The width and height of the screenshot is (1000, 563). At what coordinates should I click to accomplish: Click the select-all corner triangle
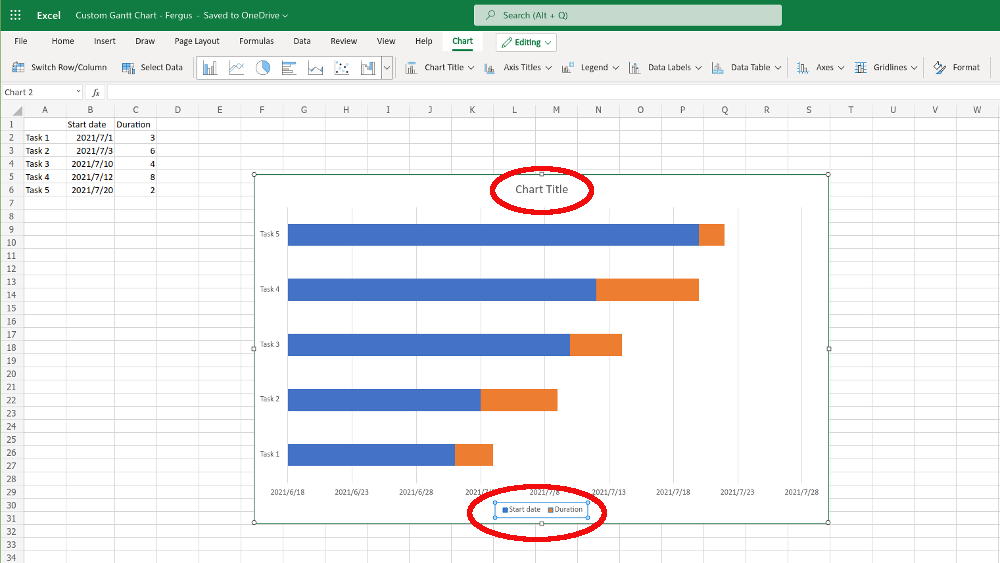pos(17,110)
